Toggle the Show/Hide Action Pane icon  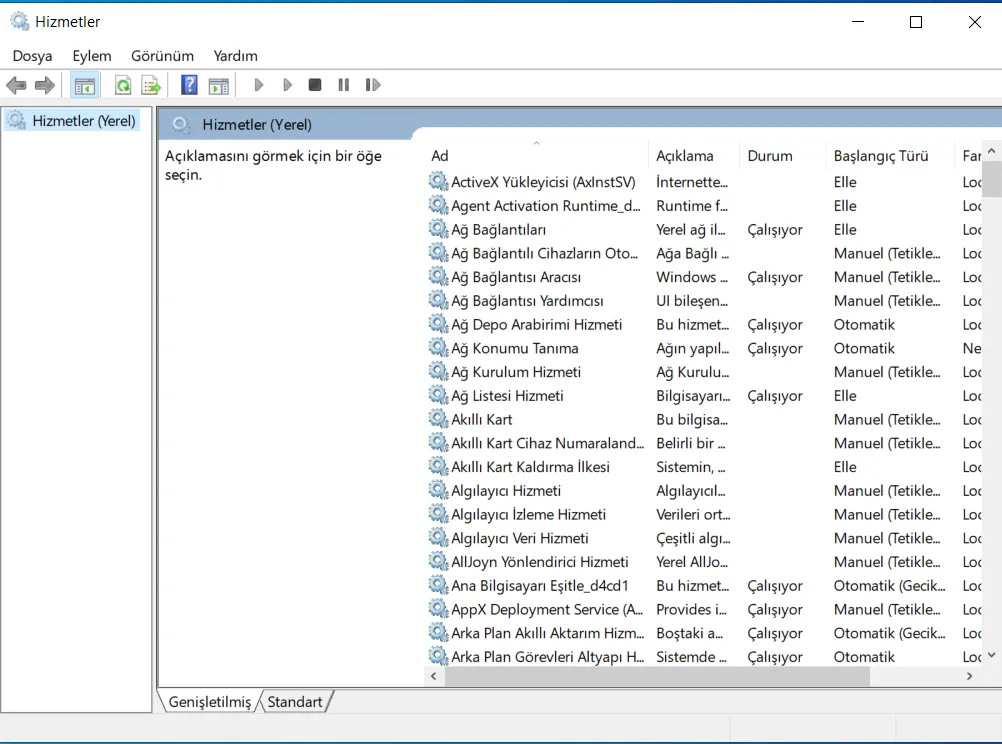point(219,85)
